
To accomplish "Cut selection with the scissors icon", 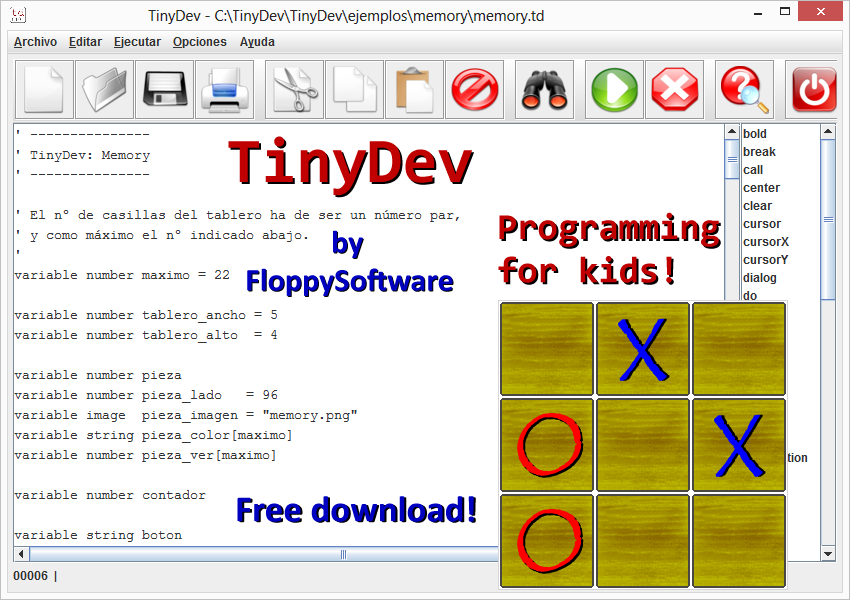I will click(x=294, y=89).
